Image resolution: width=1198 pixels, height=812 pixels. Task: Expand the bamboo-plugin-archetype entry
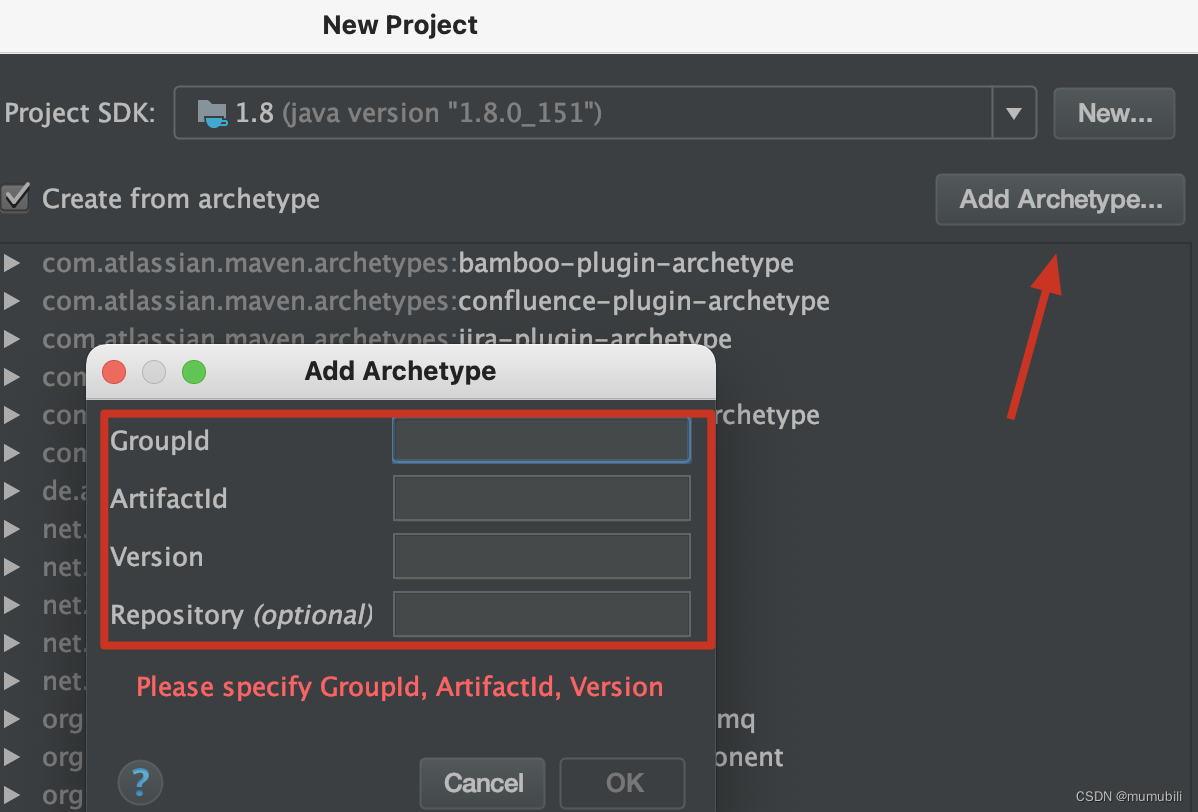coord(13,262)
